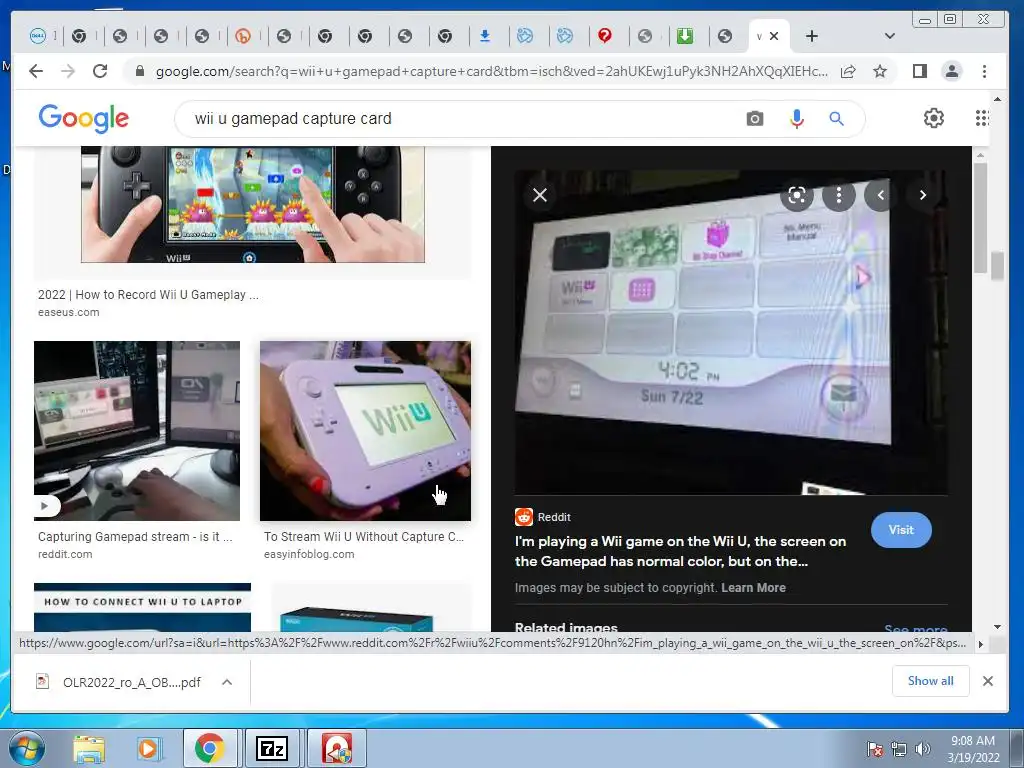Image resolution: width=1024 pixels, height=768 pixels.
Task: Open preview panel three-dot options
Action: point(839,195)
